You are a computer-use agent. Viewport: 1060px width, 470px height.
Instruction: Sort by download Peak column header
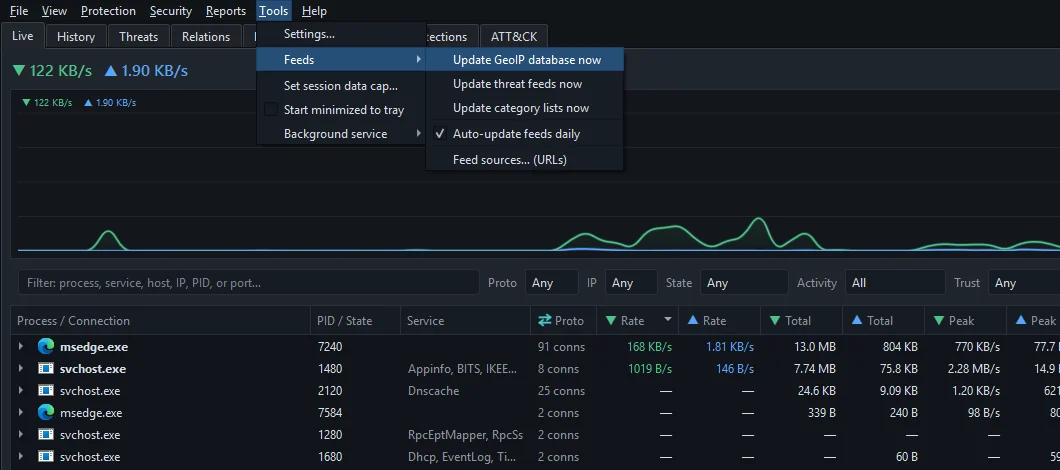click(965, 321)
